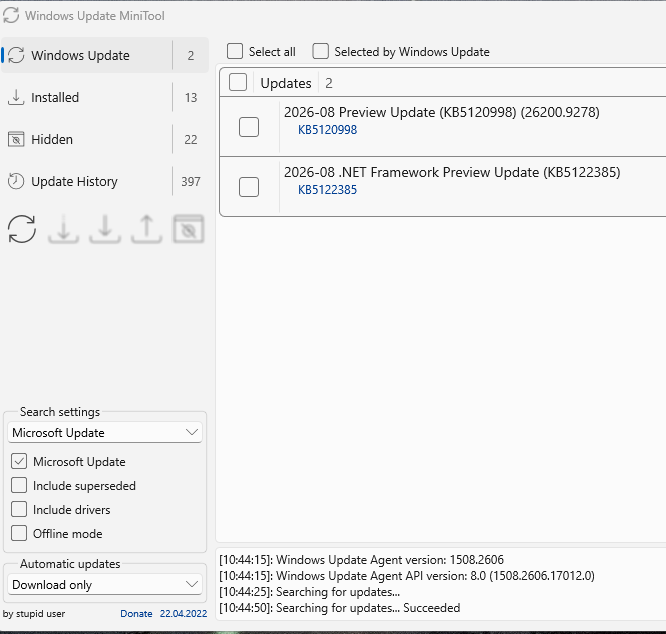Screen dimensions: 666x634
Task: Open the Hidden updates section
Action: (105, 139)
